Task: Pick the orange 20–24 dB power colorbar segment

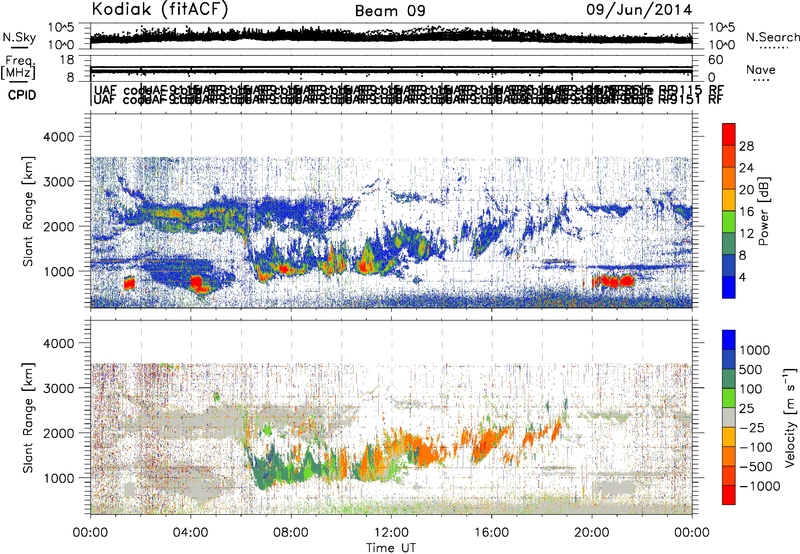Action: (x=729, y=178)
